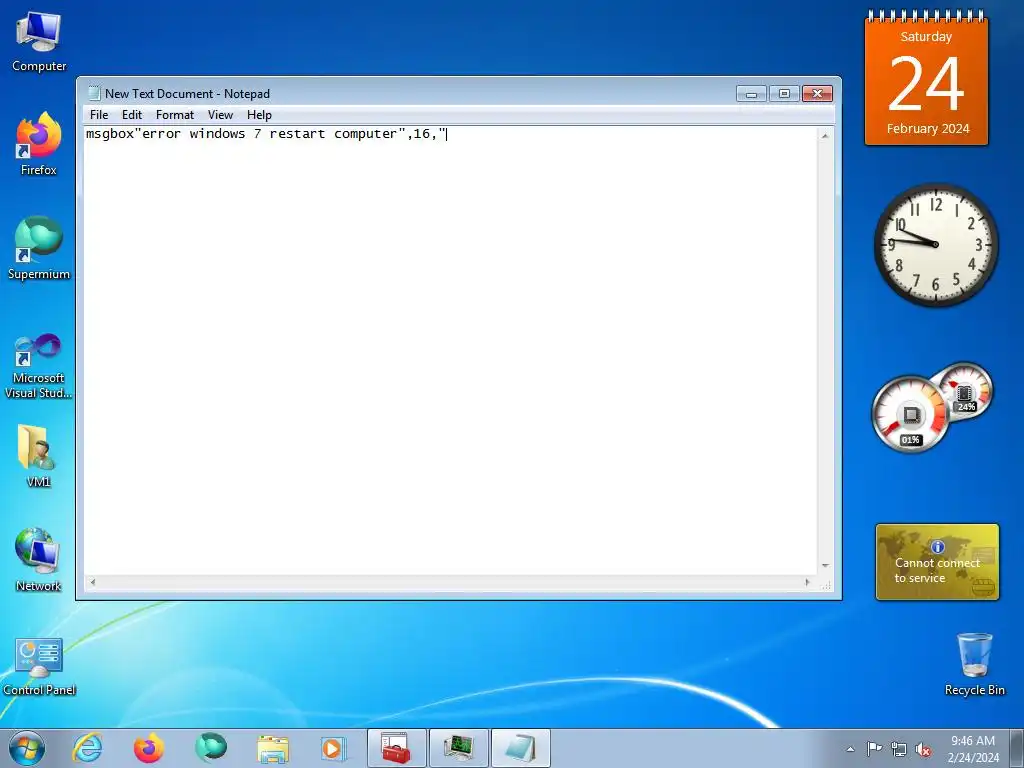Click the horizontal scrollbar right arrow in Notepad
This screenshot has width=1024, height=768.
[x=808, y=582]
